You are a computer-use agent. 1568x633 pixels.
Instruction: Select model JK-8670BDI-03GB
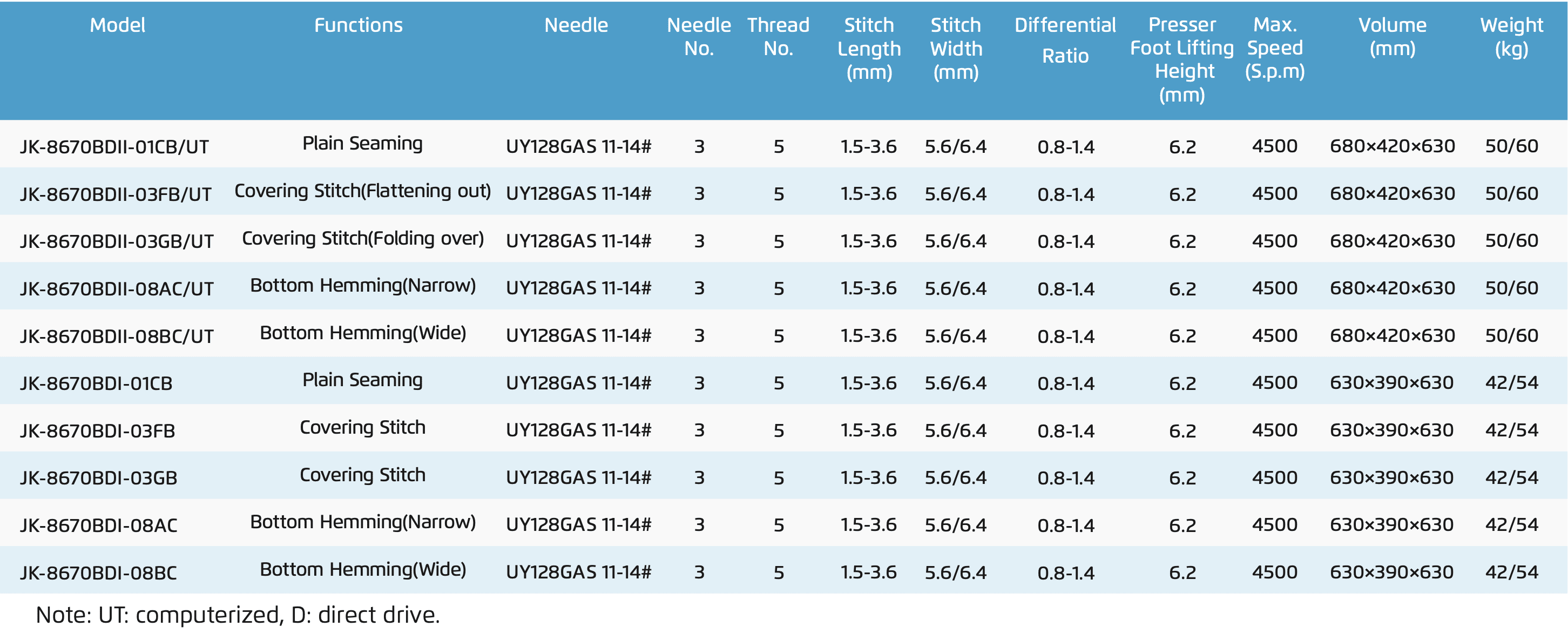point(99,478)
